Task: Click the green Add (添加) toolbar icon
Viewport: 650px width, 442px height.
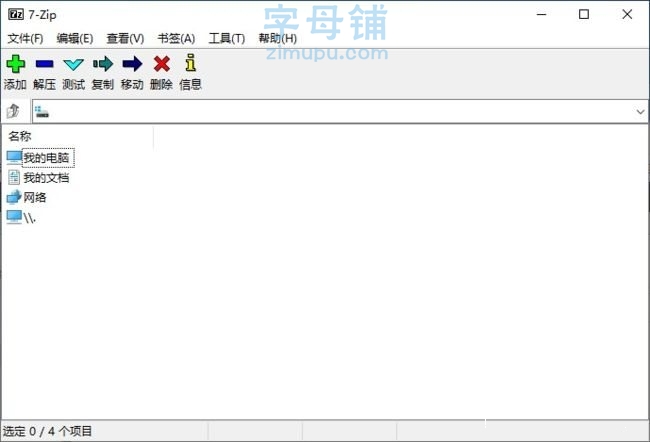Action: (x=15, y=64)
